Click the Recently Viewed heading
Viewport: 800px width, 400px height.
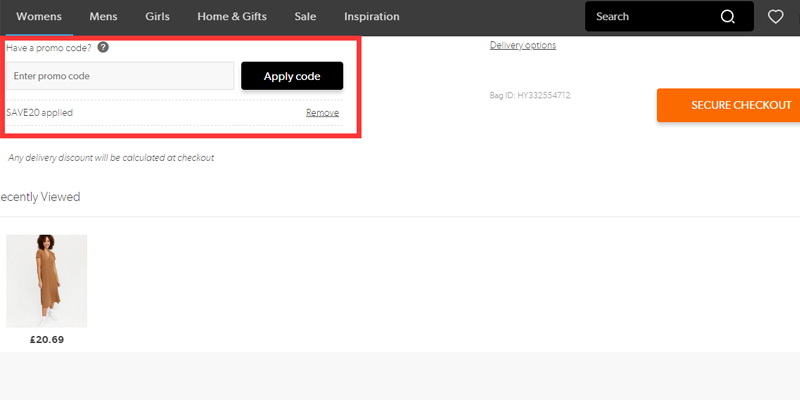point(40,197)
